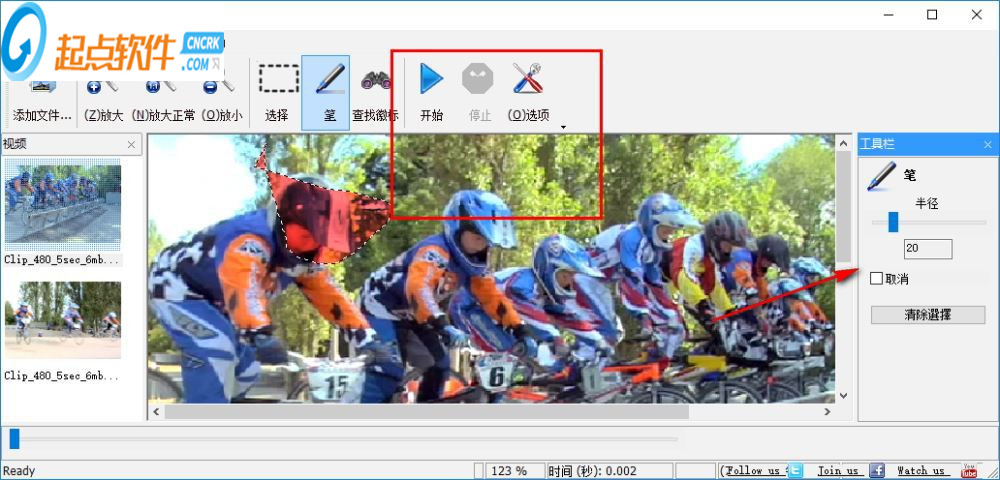Click the 停止 stop icon
The image size is (1000, 480).
coord(479,92)
